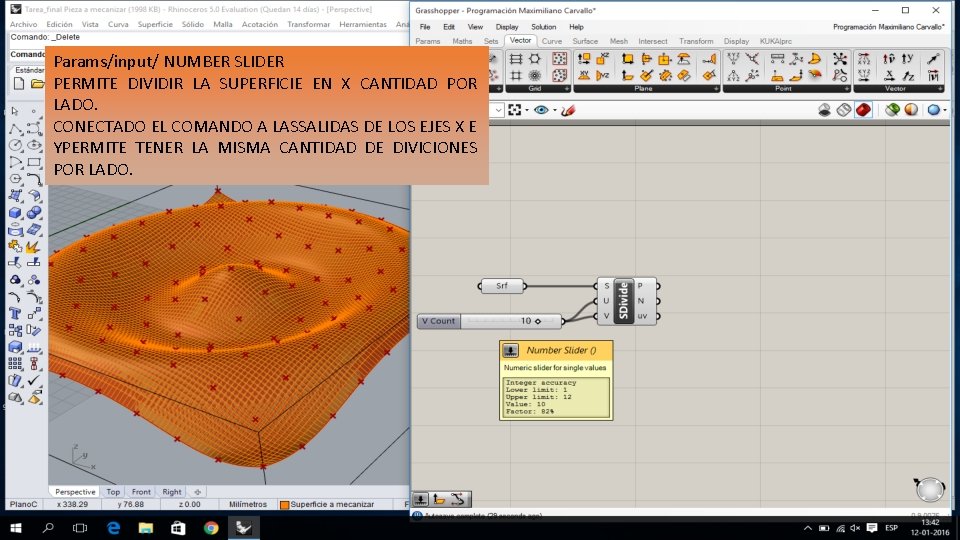Screen dimensions: 960x540
Task: Open File Explorer from taskbar
Action: click(146, 528)
